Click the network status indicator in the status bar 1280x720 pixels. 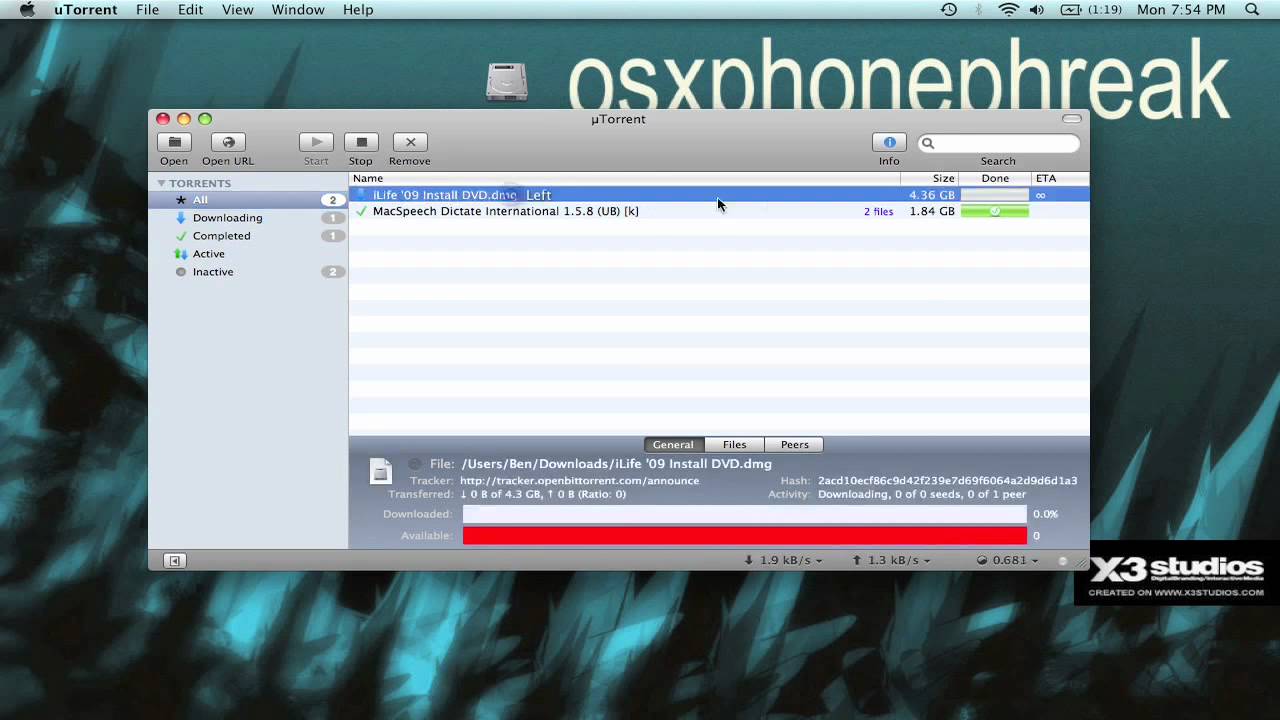(1062, 561)
